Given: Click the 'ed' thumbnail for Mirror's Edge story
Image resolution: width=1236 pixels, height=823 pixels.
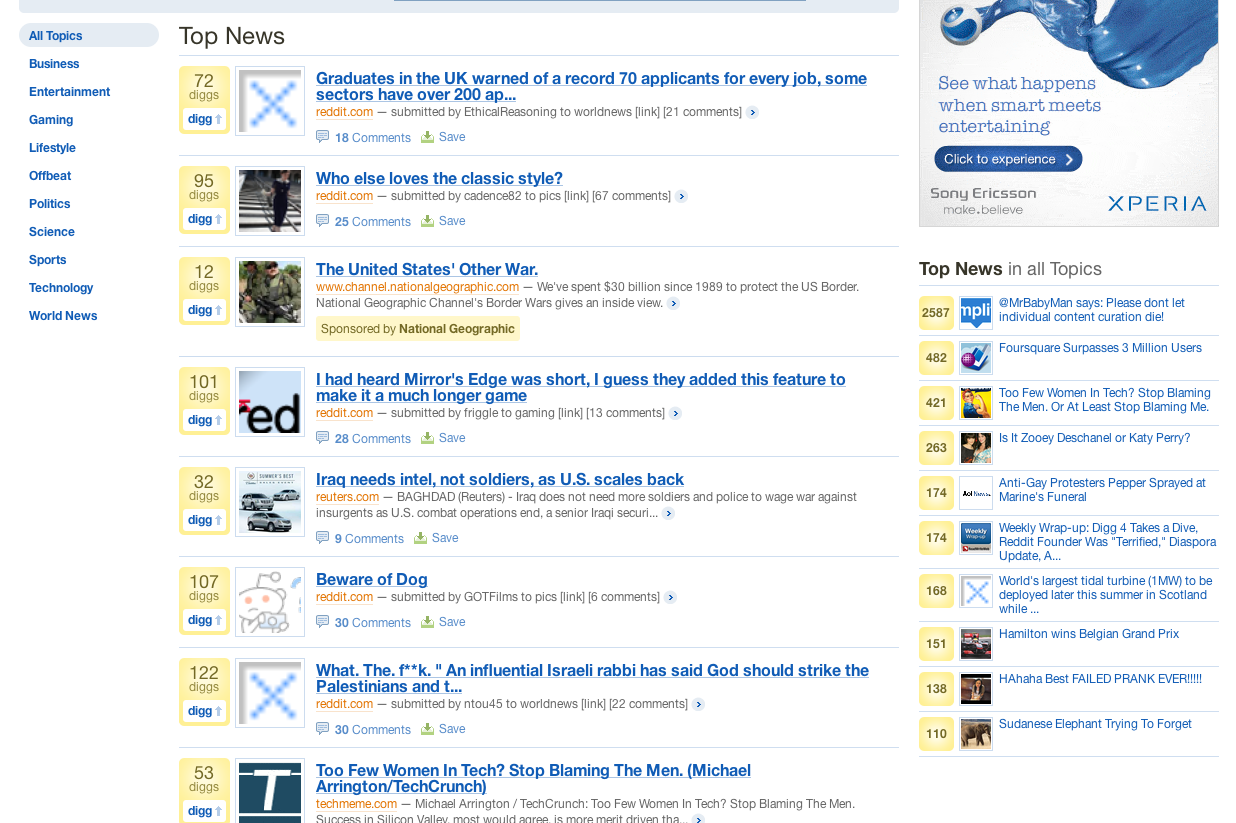Looking at the screenshot, I should coord(270,402).
